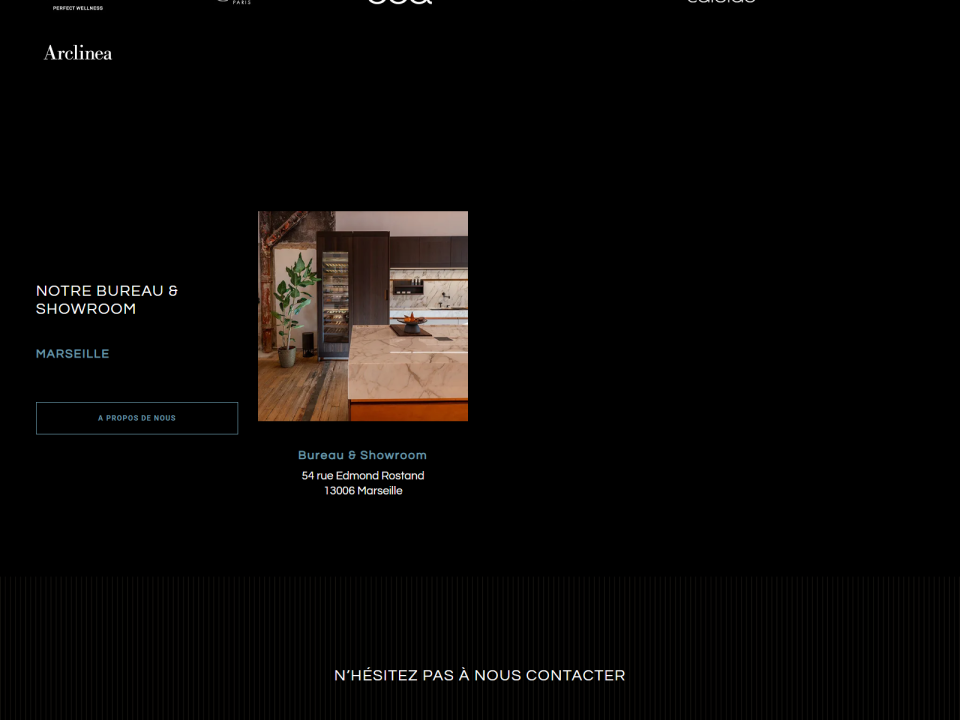Click the NOTRE BUREAU & SHOWROOM heading
This screenshot has height=720, width=960.
pyautogui.click(x=107, y=299)
